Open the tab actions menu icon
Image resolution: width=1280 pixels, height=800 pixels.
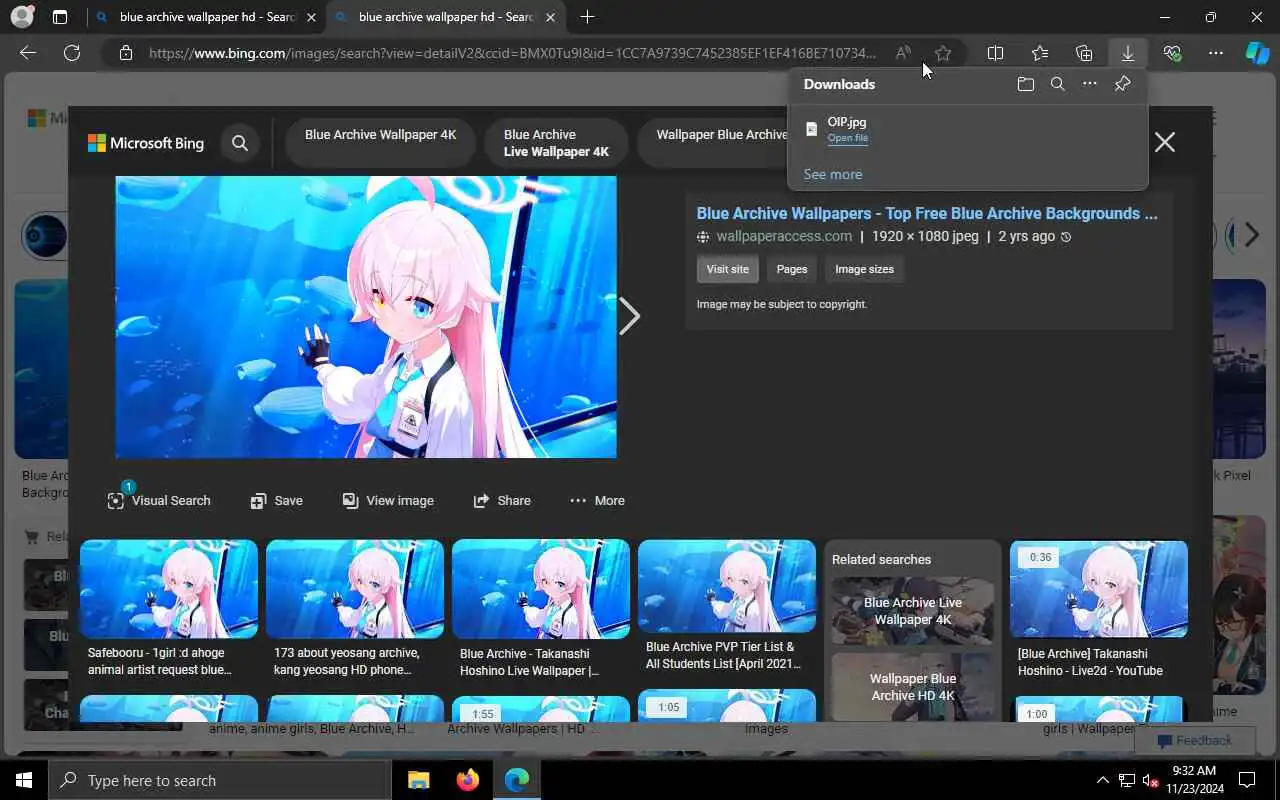[60, 17]
